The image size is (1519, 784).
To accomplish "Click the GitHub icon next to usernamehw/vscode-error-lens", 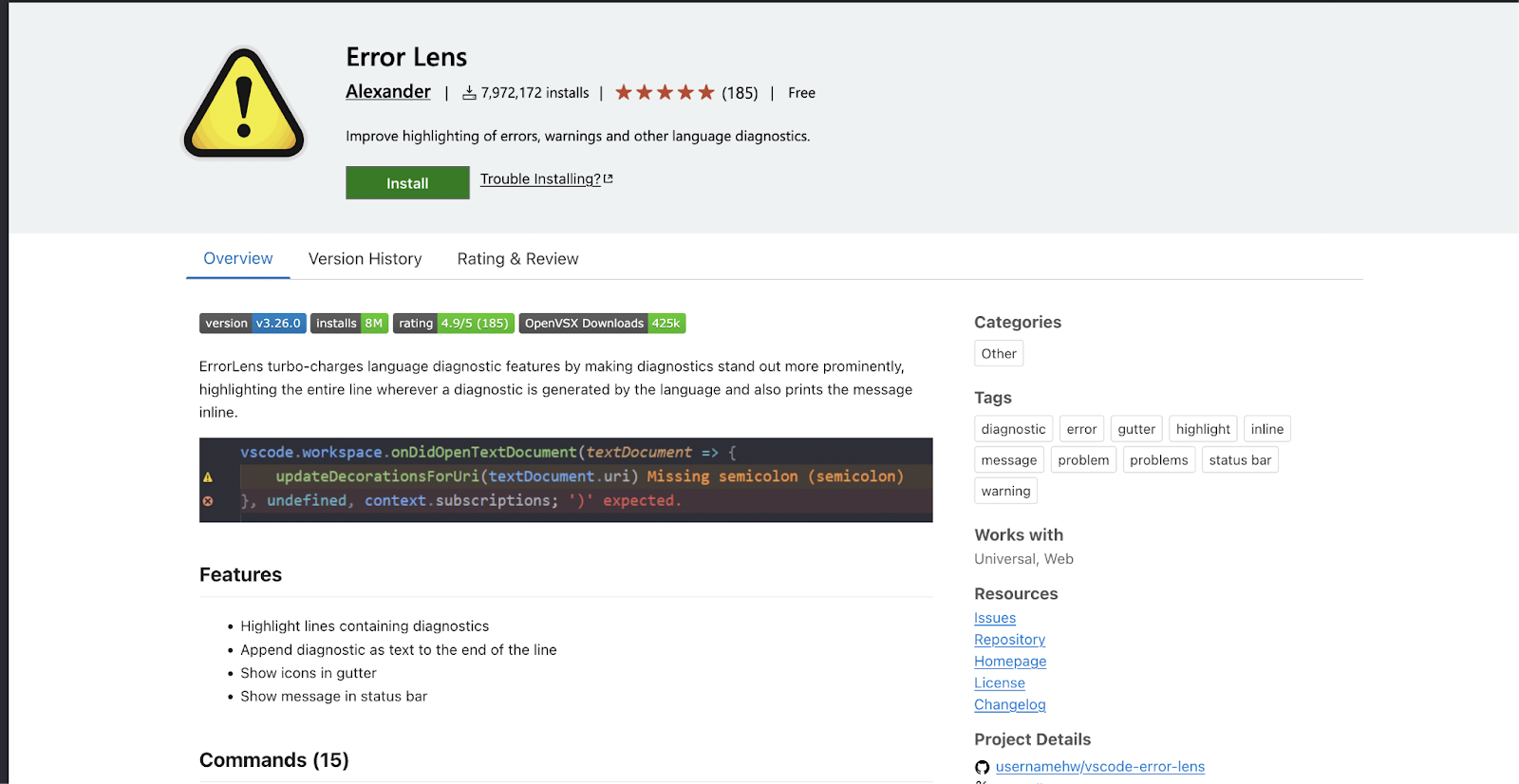I will tap(982, 767).
